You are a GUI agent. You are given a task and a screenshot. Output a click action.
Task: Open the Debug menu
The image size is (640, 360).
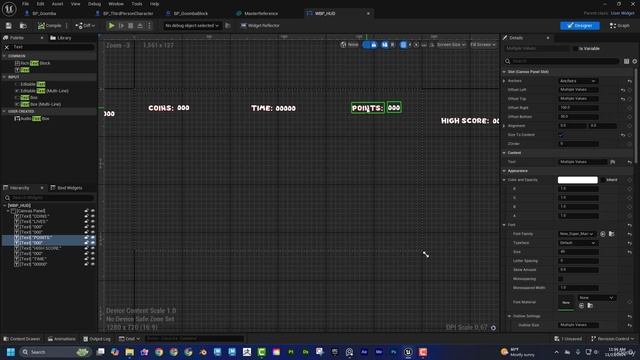(x=94, y=4)
